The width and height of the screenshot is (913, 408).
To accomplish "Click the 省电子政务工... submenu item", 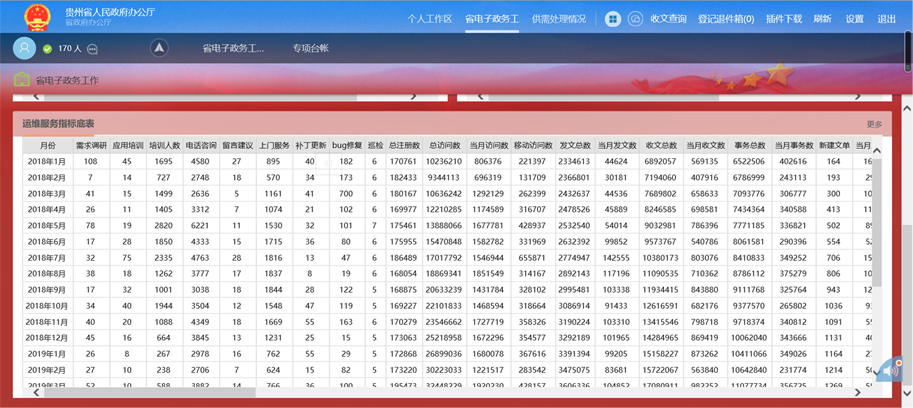I will [x=233, y=48].
